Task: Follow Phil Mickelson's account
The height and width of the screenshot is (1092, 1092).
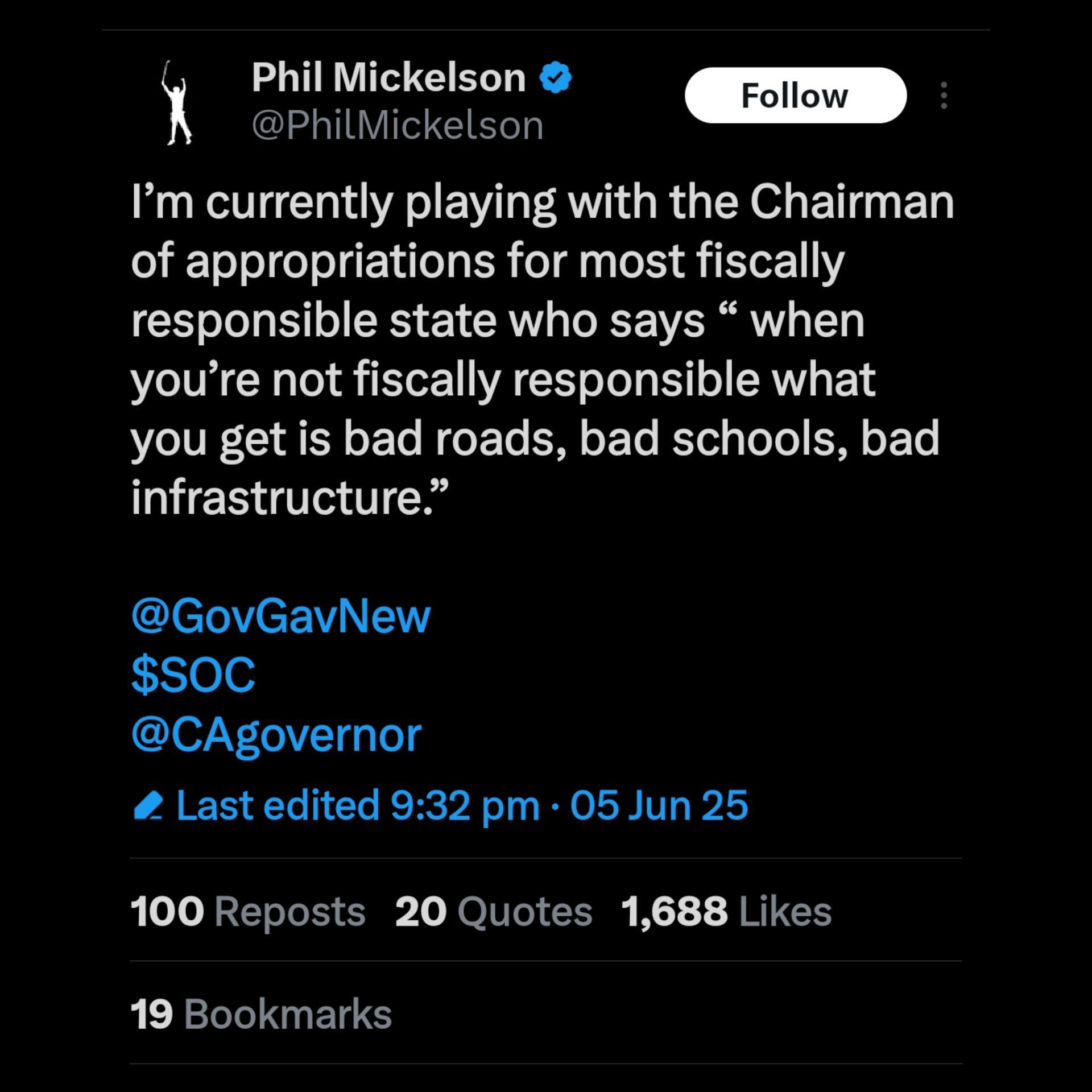Action: click(x=795, y=96)
